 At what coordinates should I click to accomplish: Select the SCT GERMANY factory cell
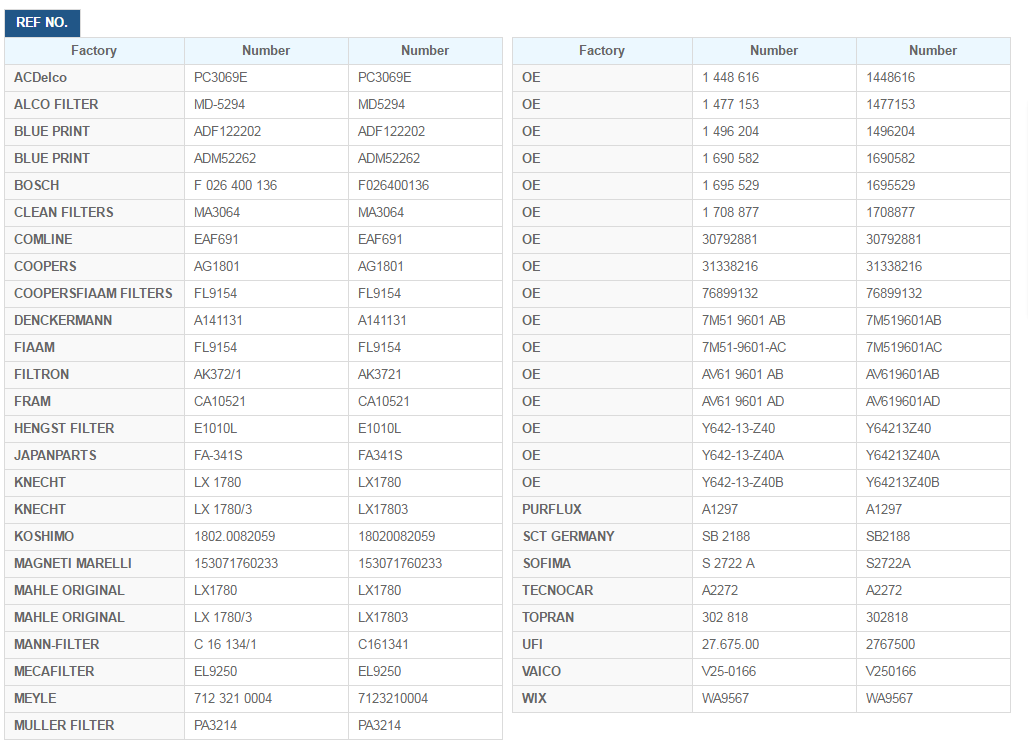point(602,536)
